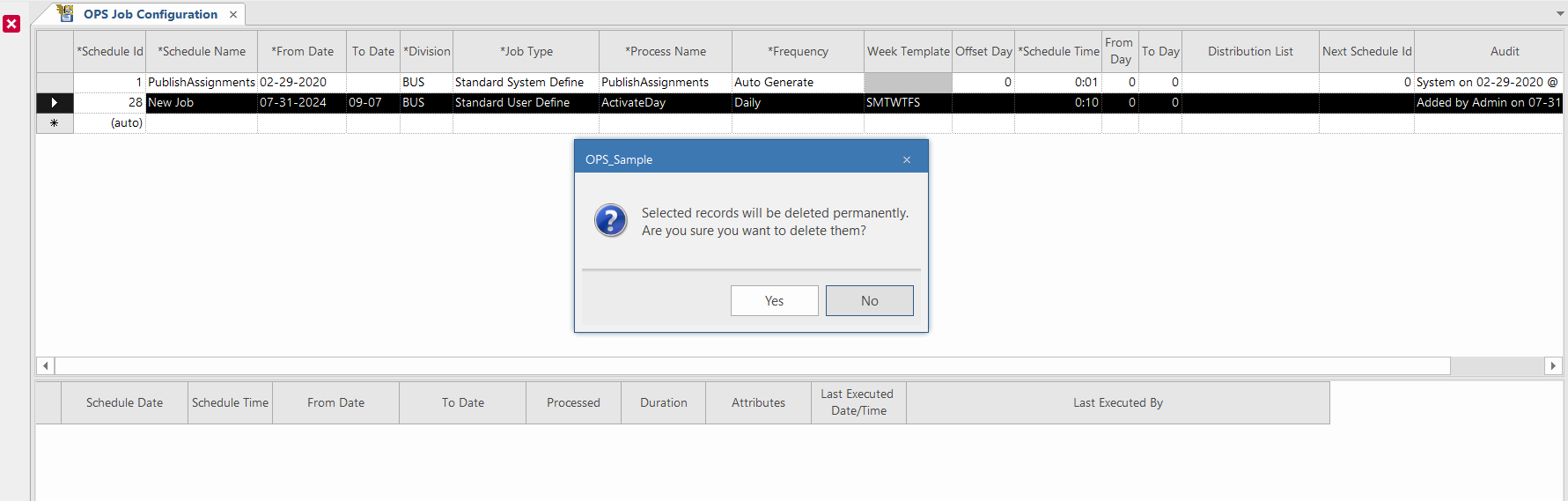Screen dimensions: 1568x501
Task: Click the New Job schedule name cell
Action: click(x=202, y=102)
